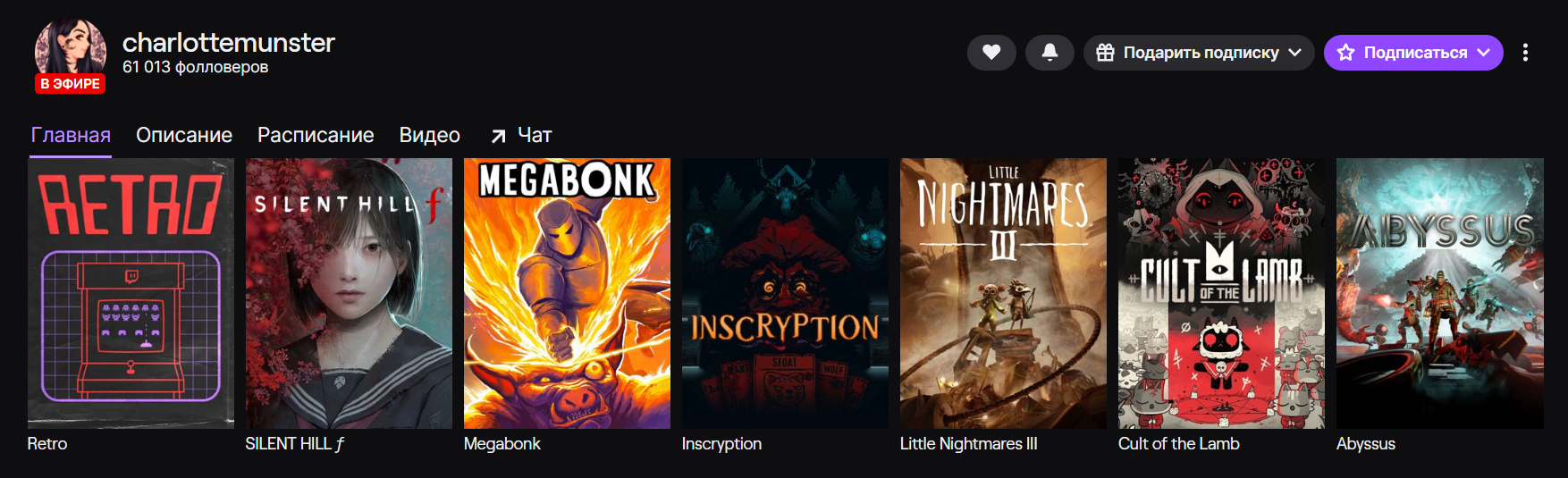The height and width of the screenshot is (478, 1568).
Task: Click the heart follow icon
Action: (991, 53)
